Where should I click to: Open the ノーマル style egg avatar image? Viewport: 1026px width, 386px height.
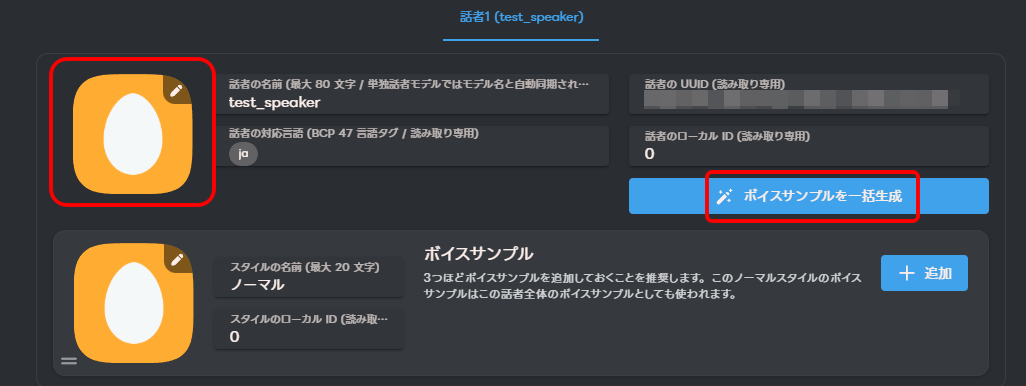(133, 303)
